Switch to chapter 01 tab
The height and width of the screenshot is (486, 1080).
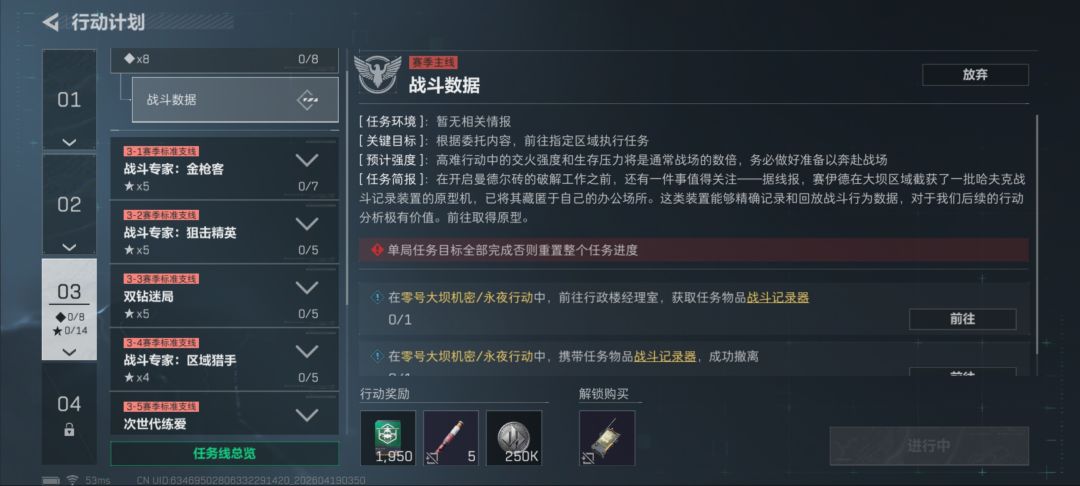point(69,100)
